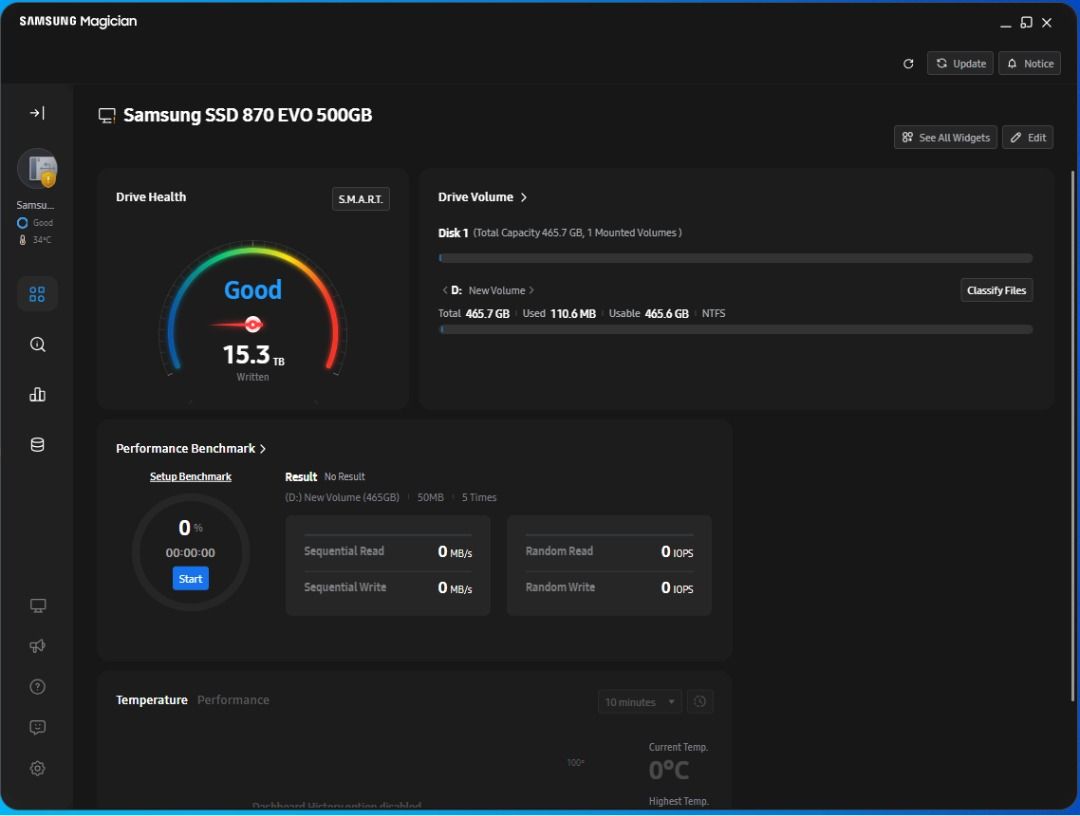Click the refresh icon near Update

tap(908, 63)
